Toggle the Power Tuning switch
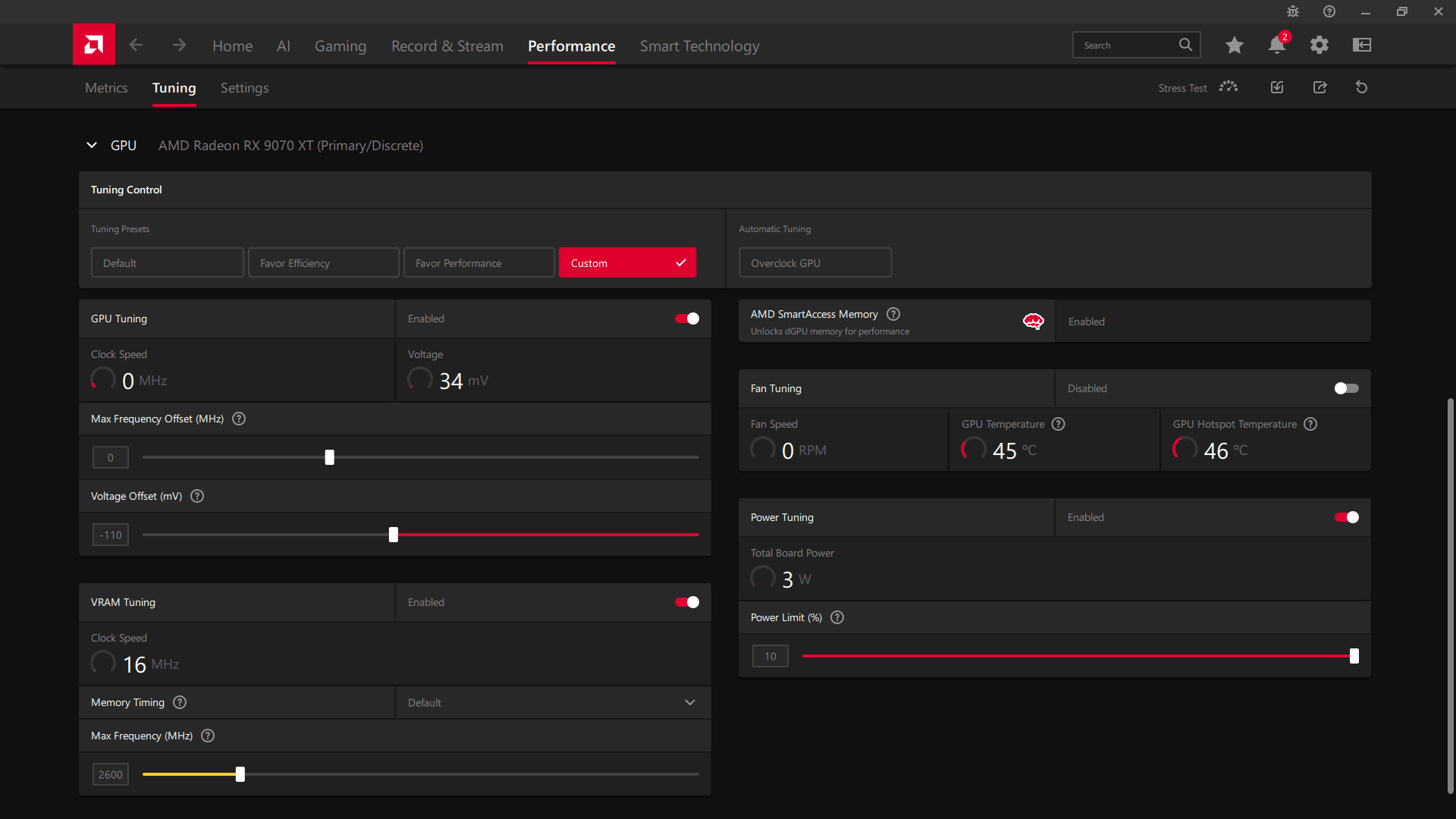The height and width of the screenshot is (819, 1456). [1347, 517]
